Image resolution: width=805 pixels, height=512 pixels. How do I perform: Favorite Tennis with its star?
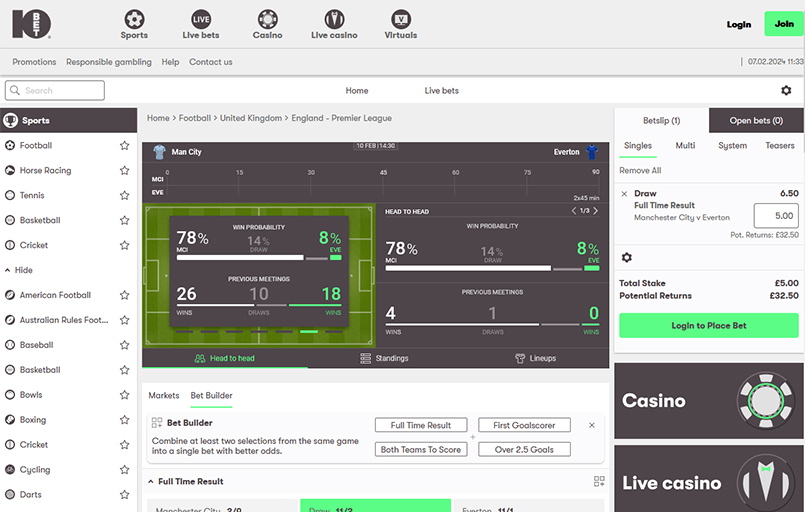click(124, 195)
